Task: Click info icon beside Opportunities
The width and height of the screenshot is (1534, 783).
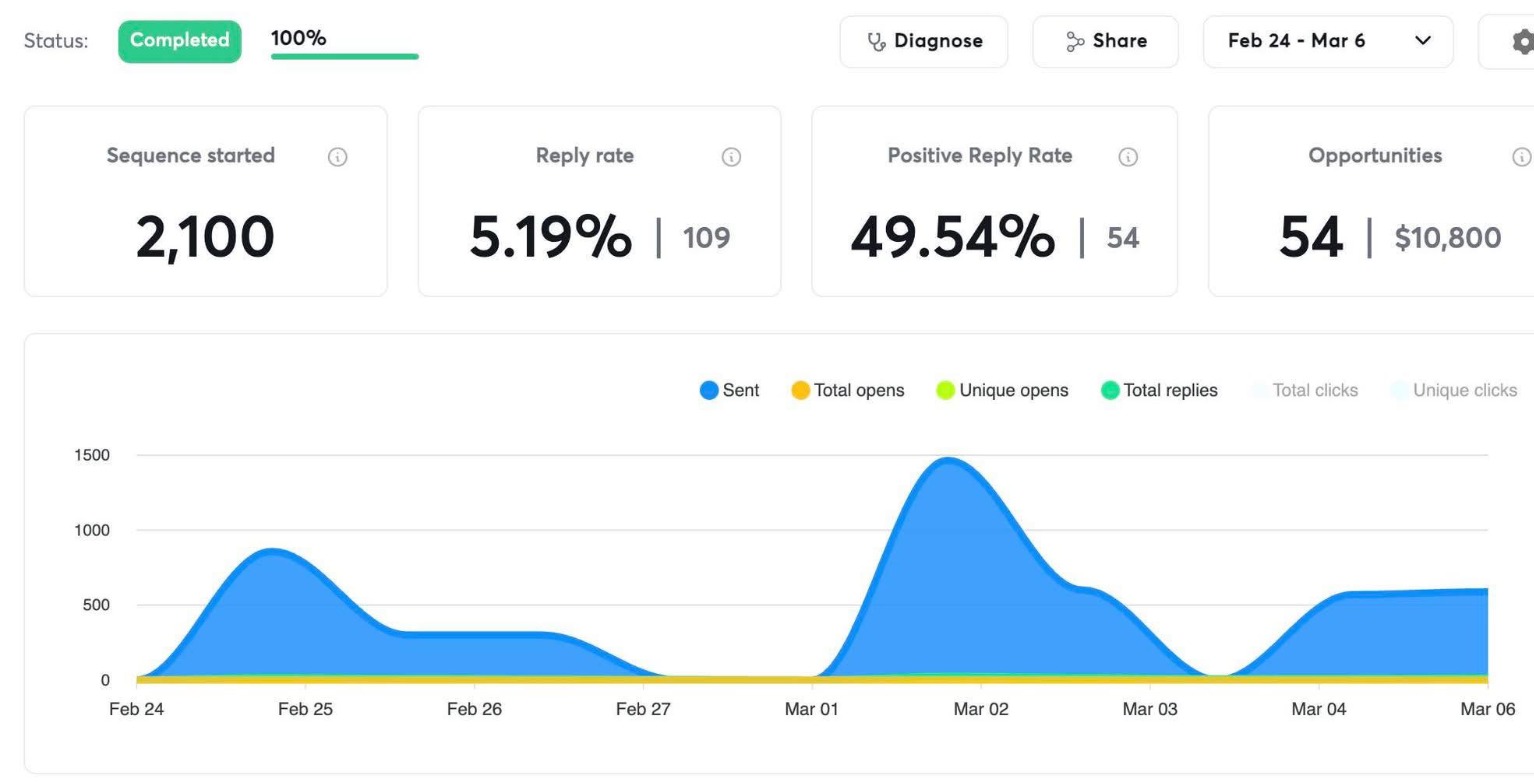Action: pos(1522,157)
